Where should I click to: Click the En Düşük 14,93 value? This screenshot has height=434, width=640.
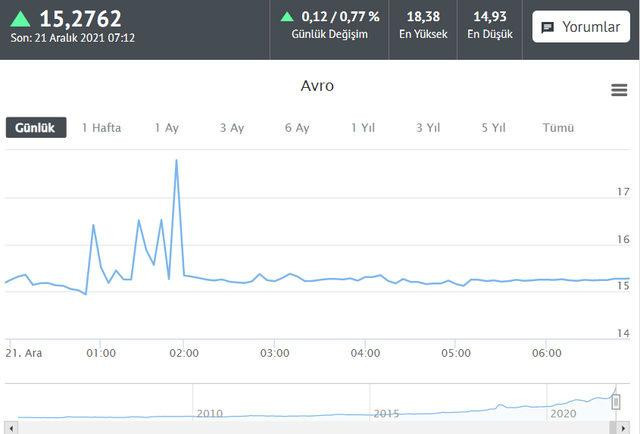[x=490, y=17]
